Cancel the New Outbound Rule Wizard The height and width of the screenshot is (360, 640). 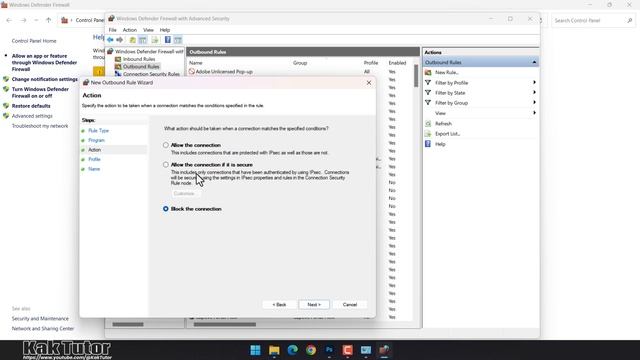pyautogui.click(x=350, y=304)
